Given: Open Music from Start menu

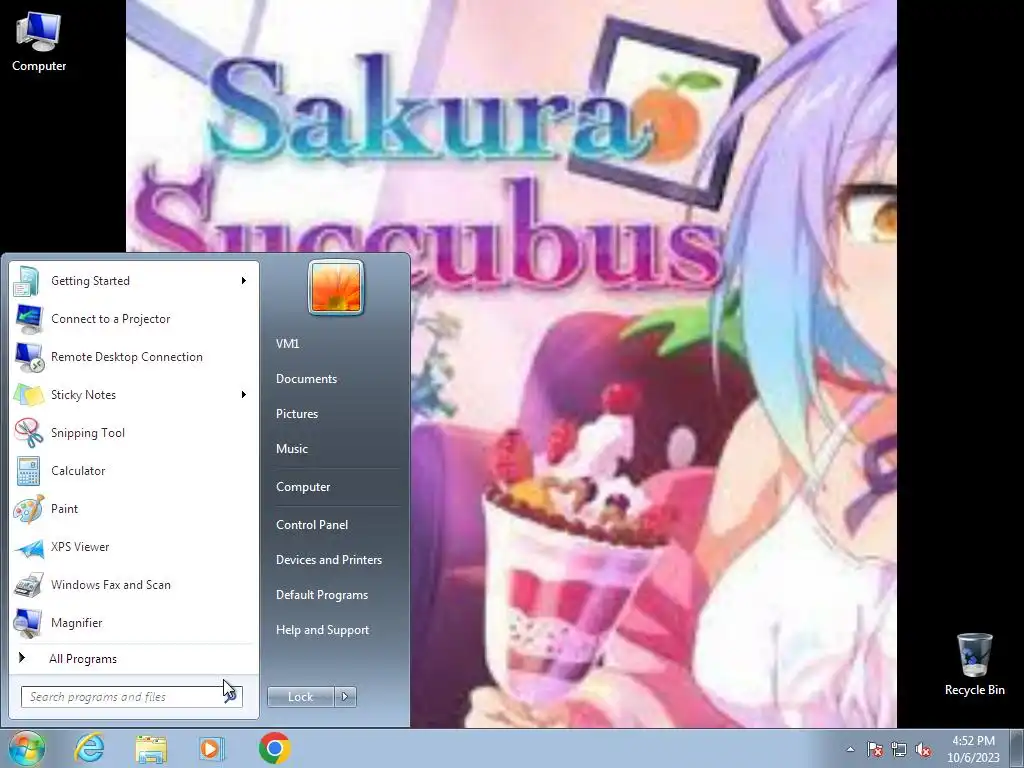Looking at the screenshot, I should pyautogui.click(x=291, y=449).
